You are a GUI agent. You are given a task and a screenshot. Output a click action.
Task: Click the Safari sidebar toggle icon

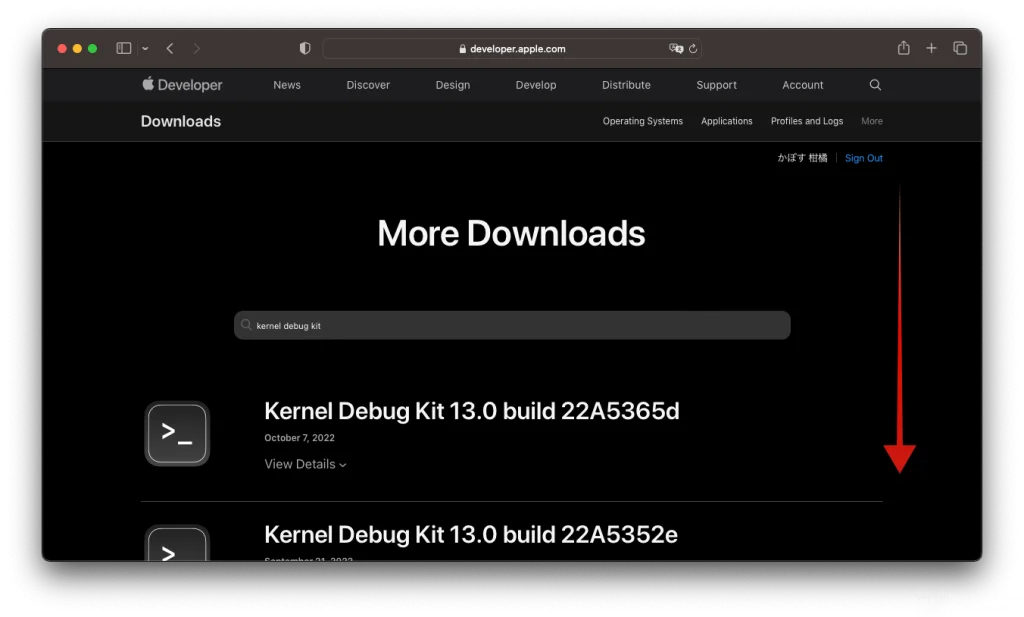124,48
